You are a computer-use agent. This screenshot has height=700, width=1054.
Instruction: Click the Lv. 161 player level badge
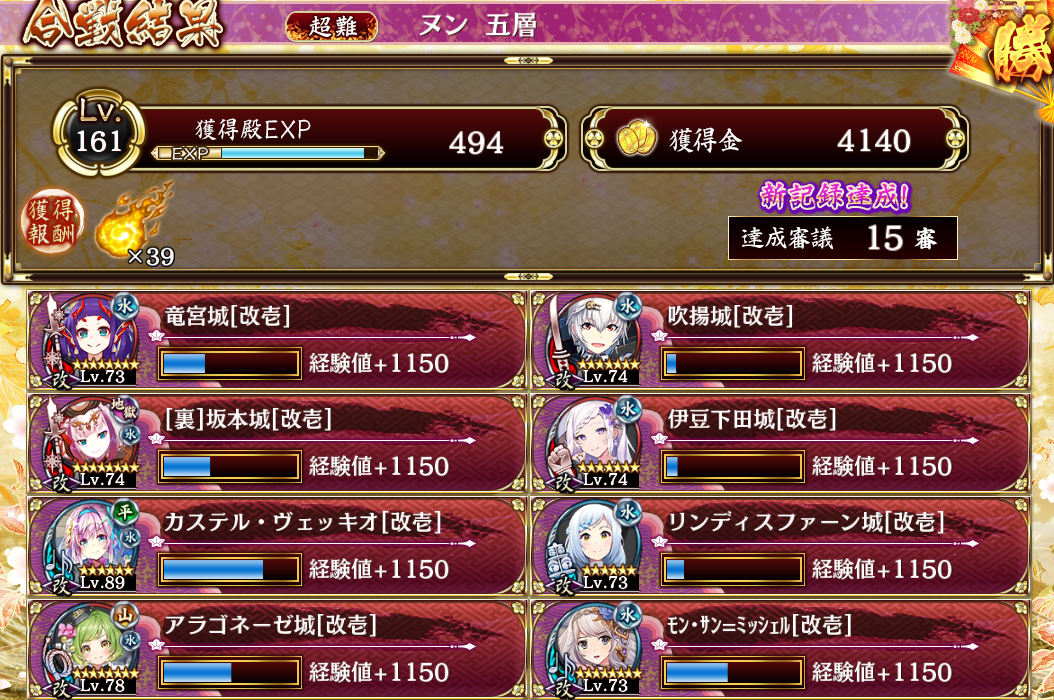[x=99, y=132]
